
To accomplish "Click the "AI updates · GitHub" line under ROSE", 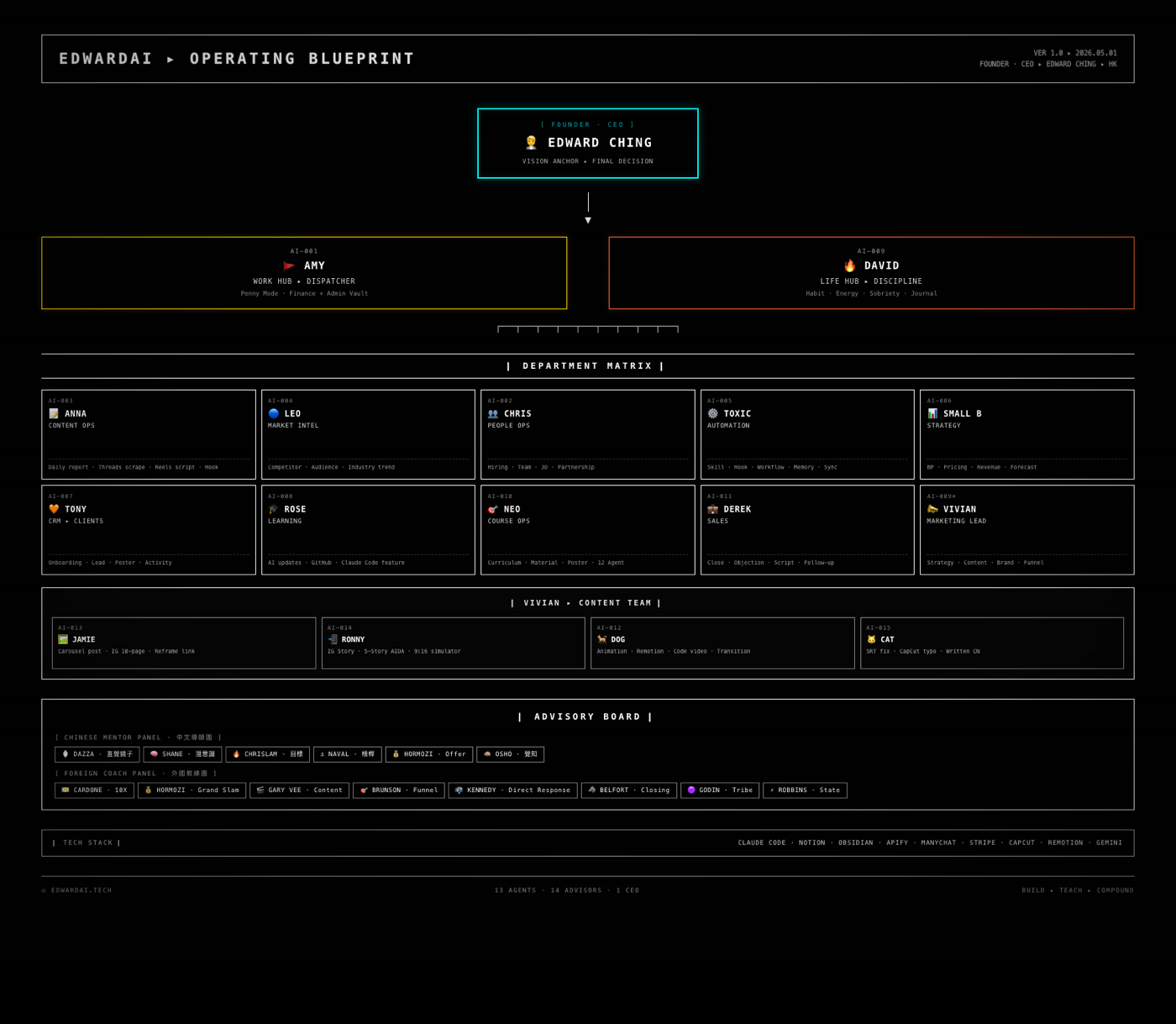I will point(336,563).
